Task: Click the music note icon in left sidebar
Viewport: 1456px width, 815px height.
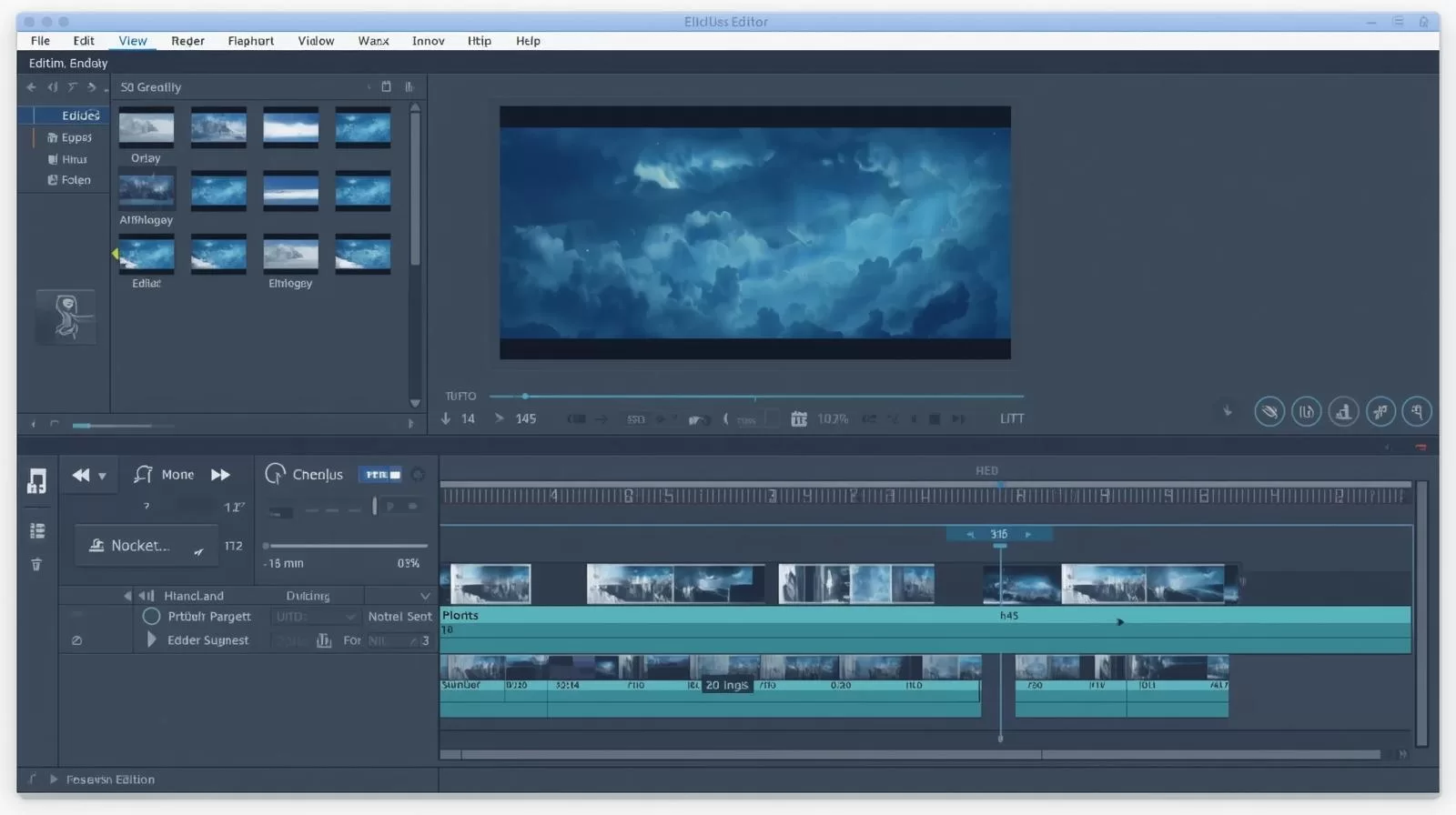Action: point(36,481)
